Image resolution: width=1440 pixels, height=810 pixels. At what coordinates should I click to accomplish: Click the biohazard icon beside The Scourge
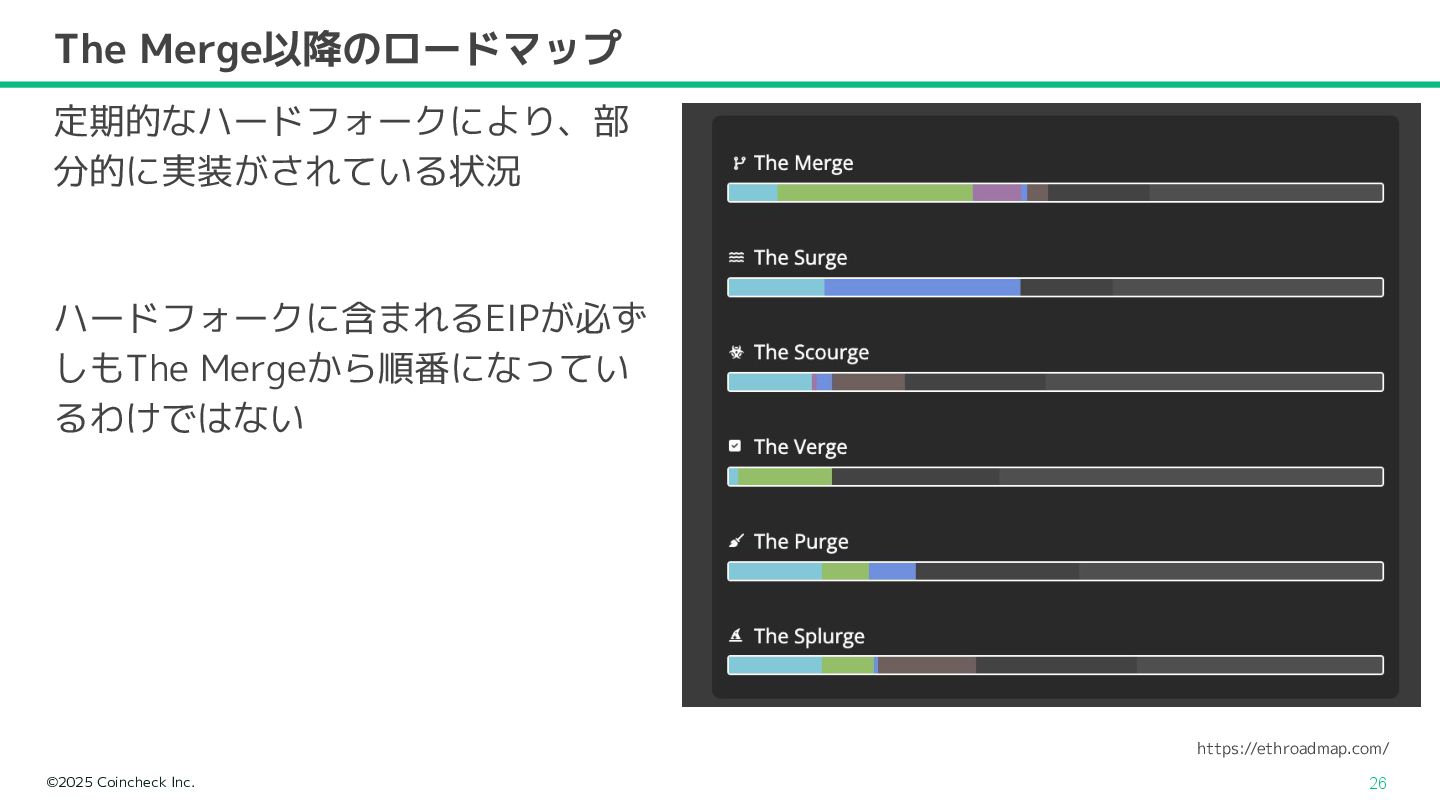tap(736, 352)
